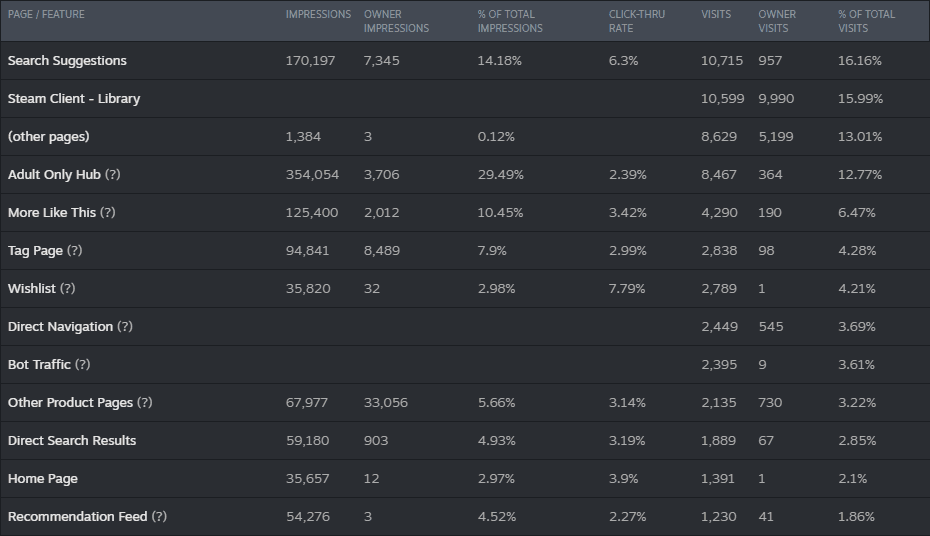Click the 29.49% total impressions cell
The height and width of the screenshot is (536, 930).
coord(501,174)
